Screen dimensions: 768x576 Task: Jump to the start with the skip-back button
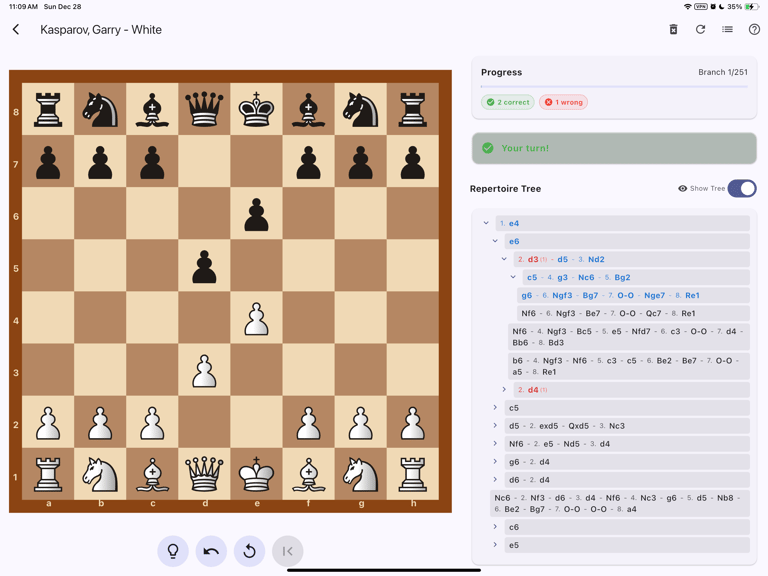point(288,551)
